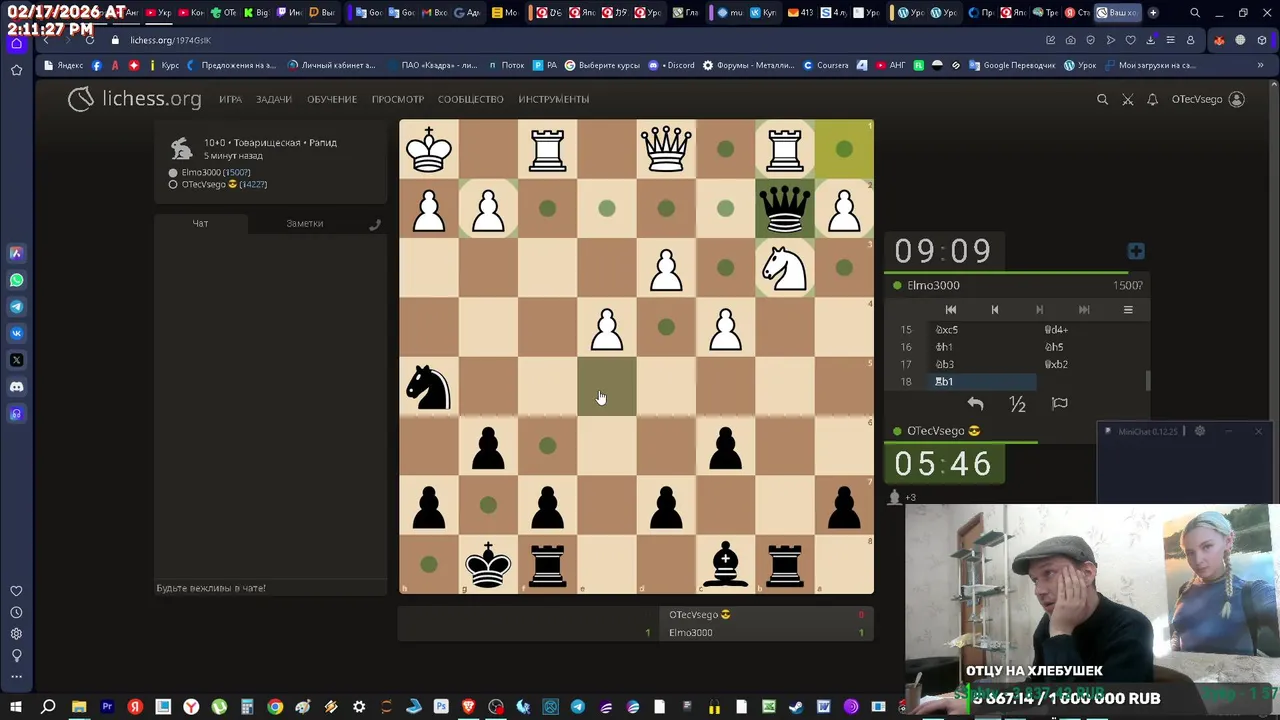Open the СООБЩЕСТВО menu

(470, 99)
